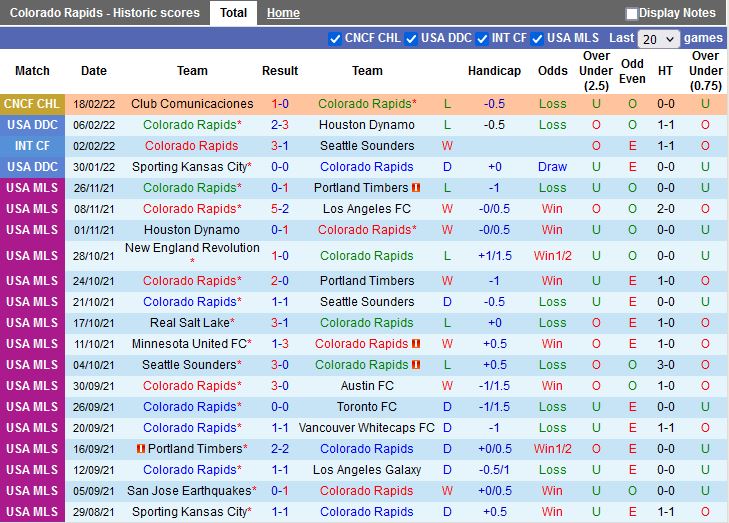Open the last 20 games dropdown

coord(658,39)
